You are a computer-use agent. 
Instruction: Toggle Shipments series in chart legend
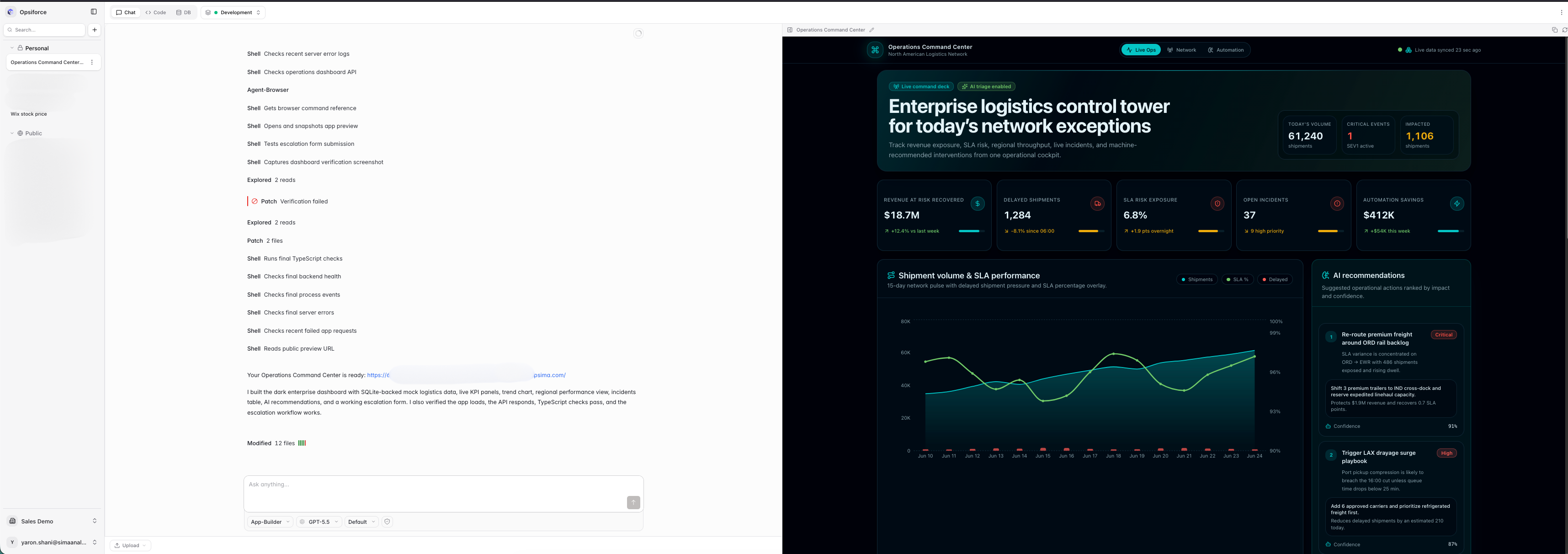(x=1197, y=279)
